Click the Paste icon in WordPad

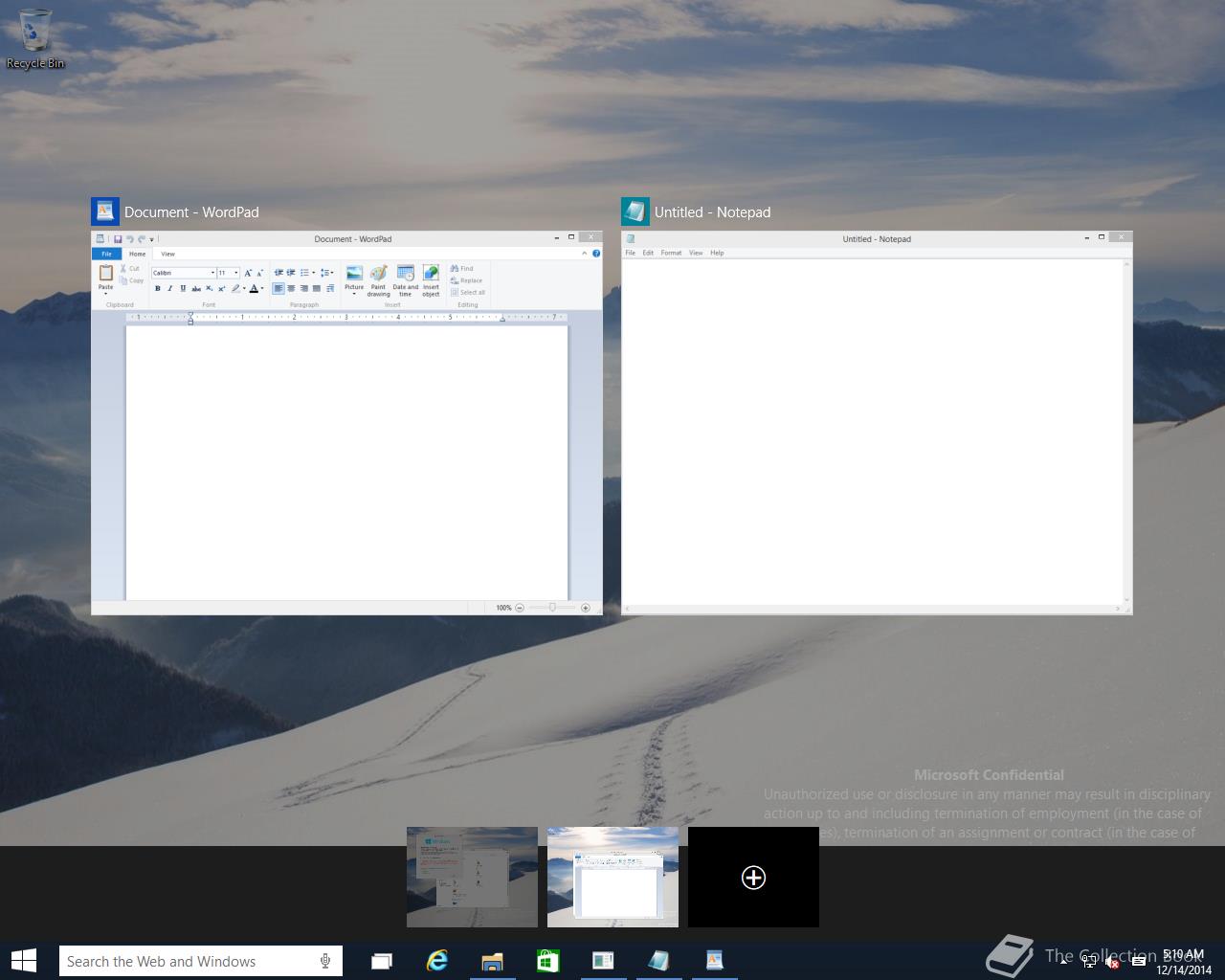(x=106, y=274)
